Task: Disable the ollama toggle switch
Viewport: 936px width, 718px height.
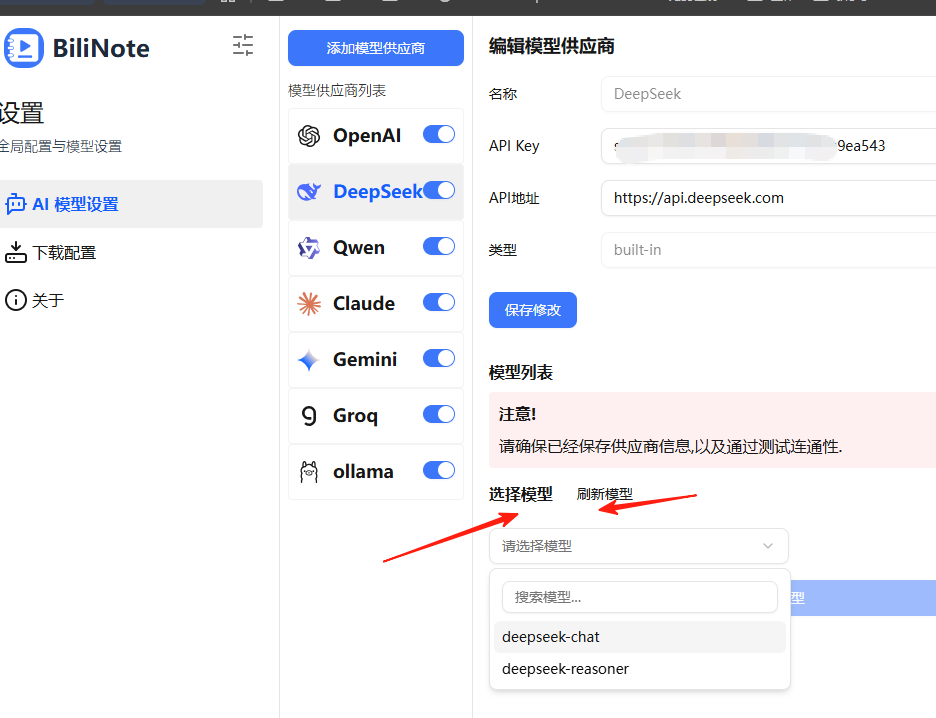Action: [438, 470]
